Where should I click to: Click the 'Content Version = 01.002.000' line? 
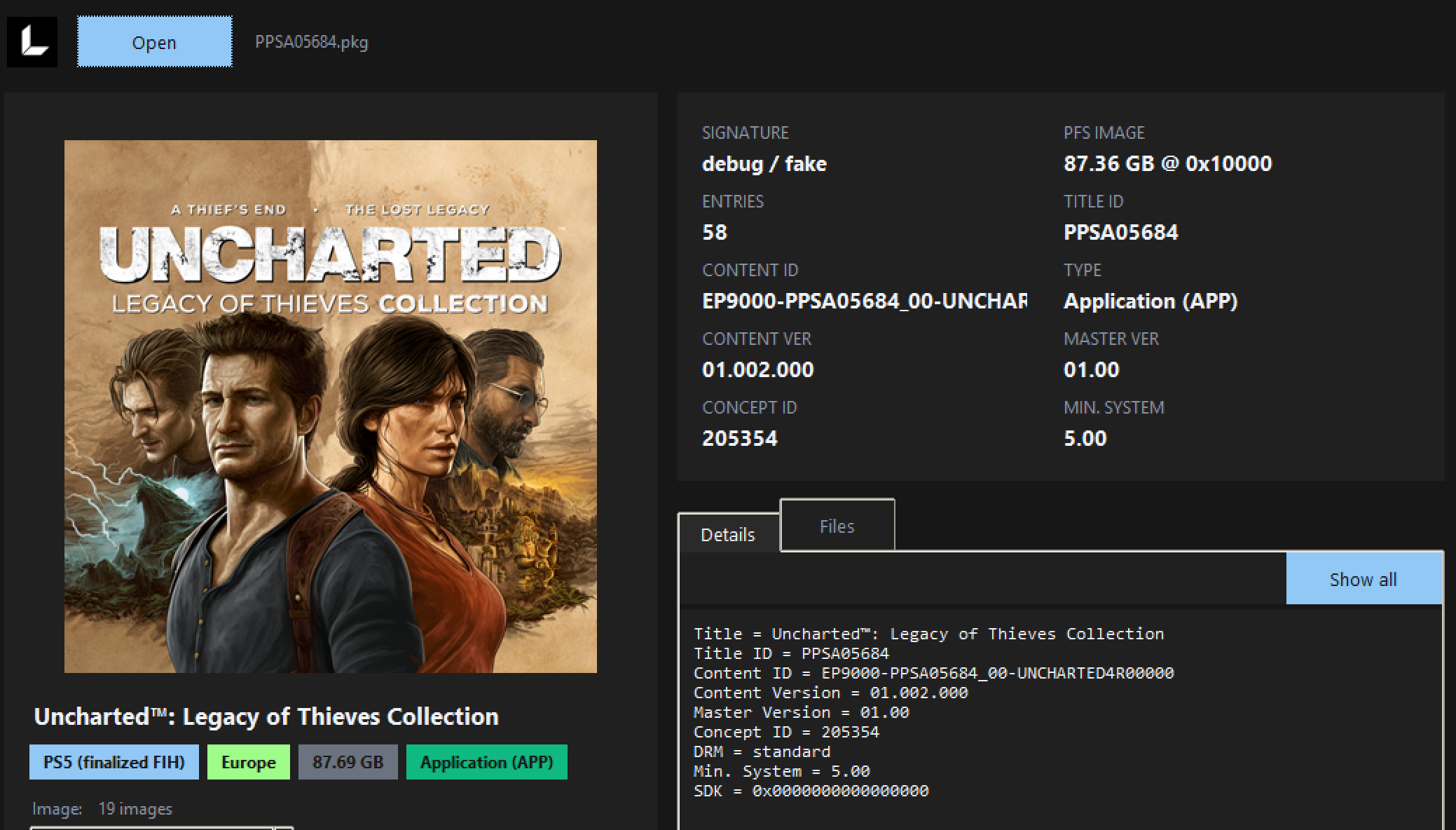830,693
